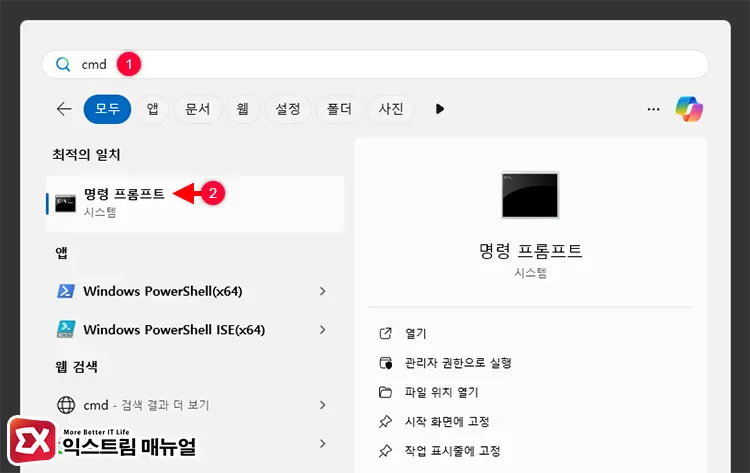Click the 명령 프롬프트 icon in the best match row
750x473 pixels.
66,203
